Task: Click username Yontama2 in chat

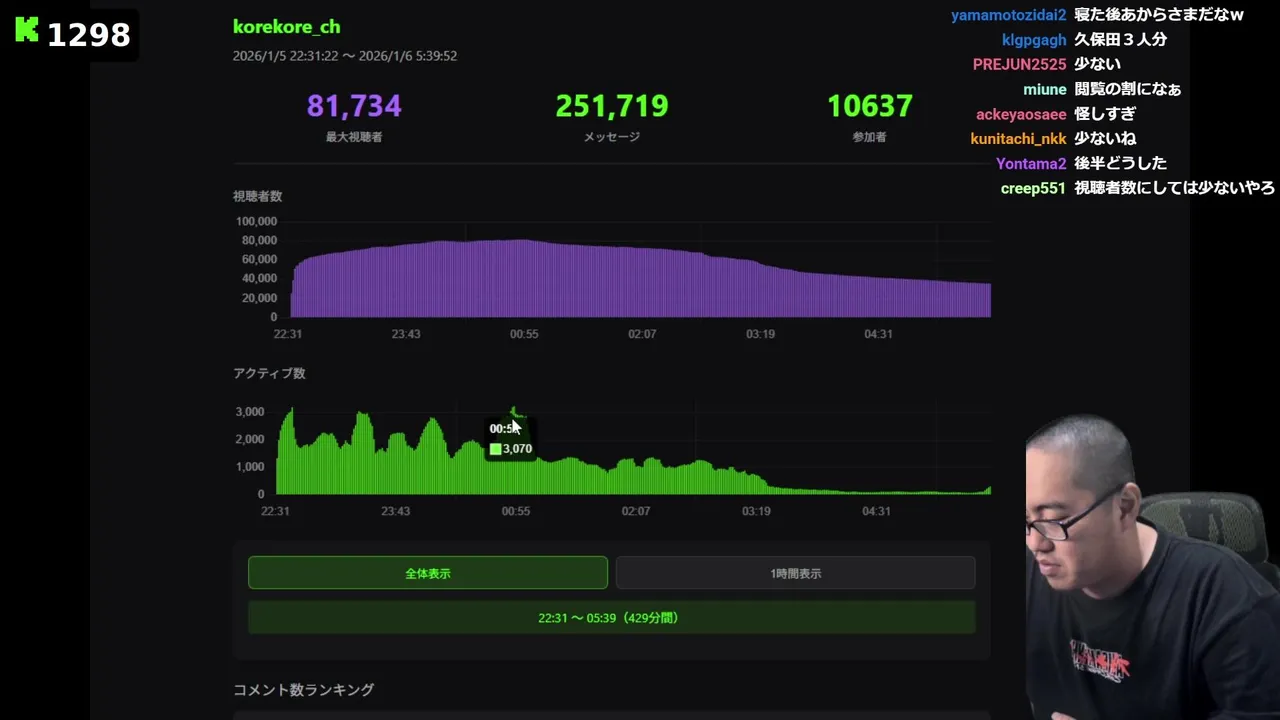Action: pos(1031,163)
